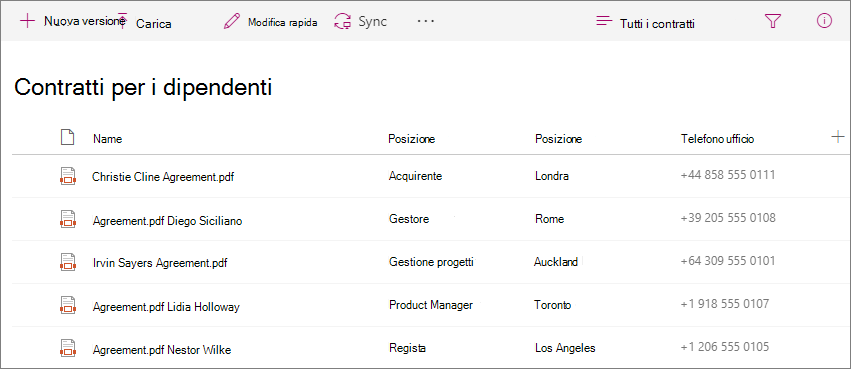The width and height of the screenshot is (851, 369).
Task: Click the Londra cell
Action: (x=552, y=176)
